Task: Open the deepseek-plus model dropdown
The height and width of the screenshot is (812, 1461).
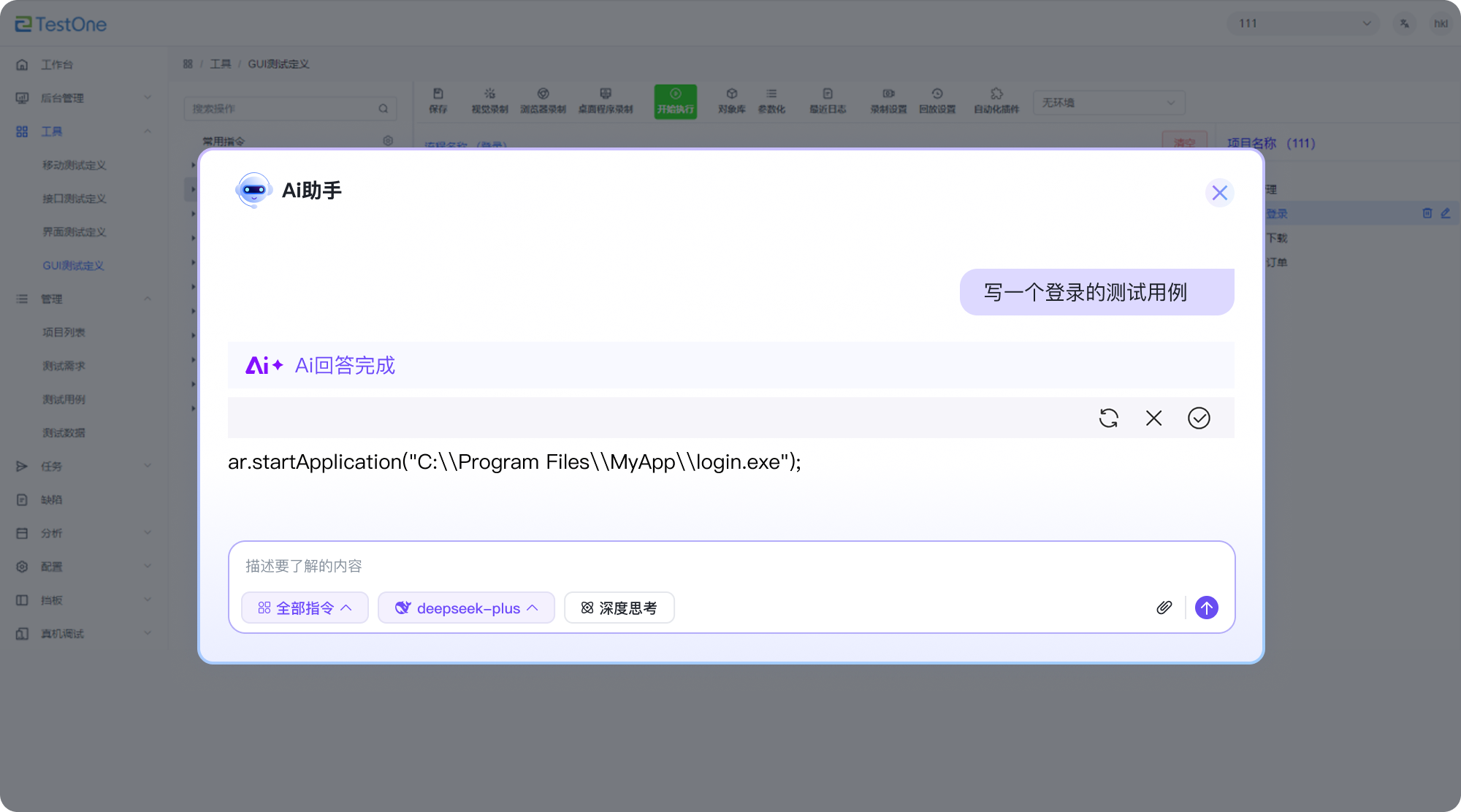Action: [x=466, y=608]
